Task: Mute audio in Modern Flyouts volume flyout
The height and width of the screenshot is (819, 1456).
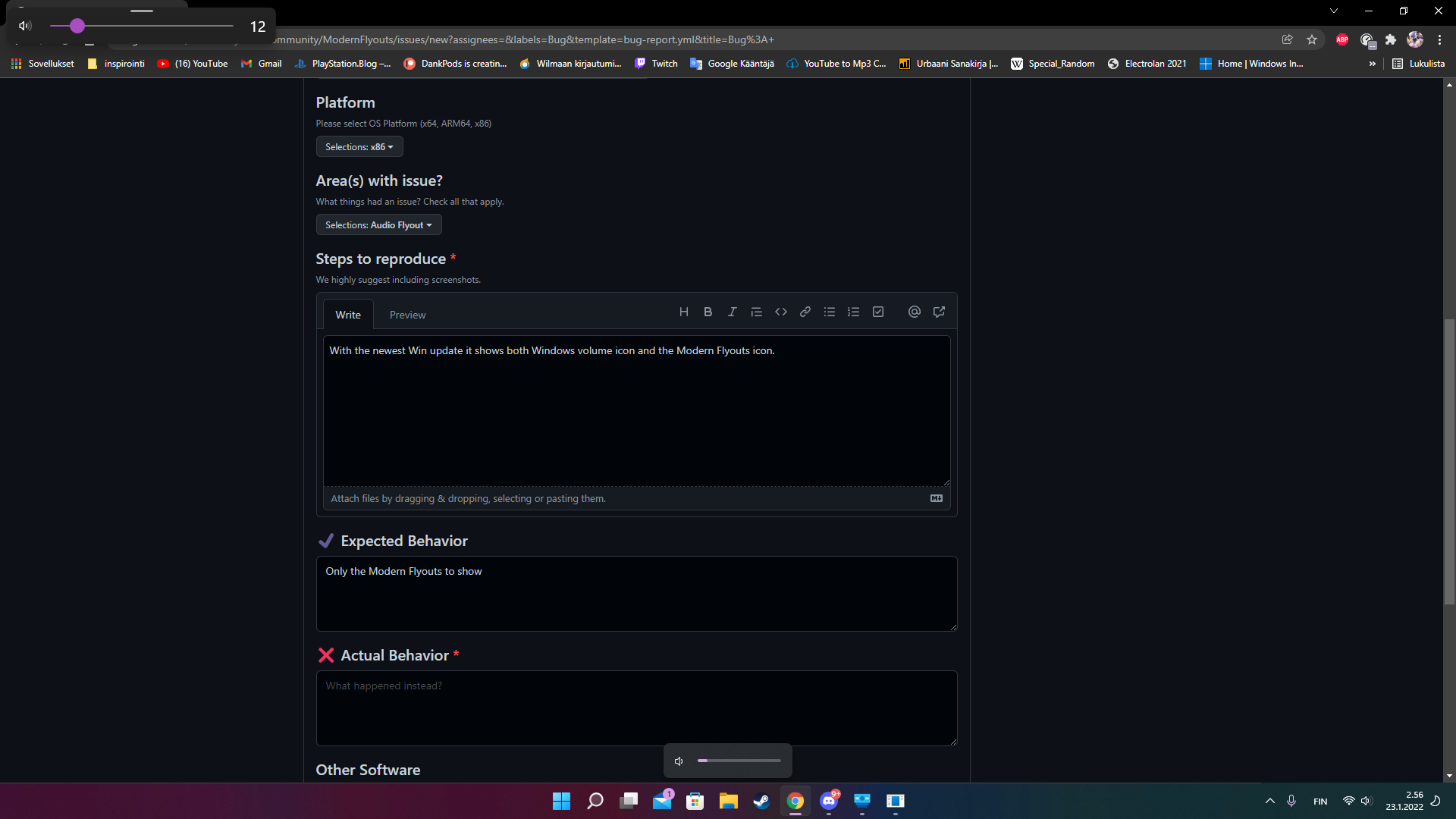Action: point(25,26)
